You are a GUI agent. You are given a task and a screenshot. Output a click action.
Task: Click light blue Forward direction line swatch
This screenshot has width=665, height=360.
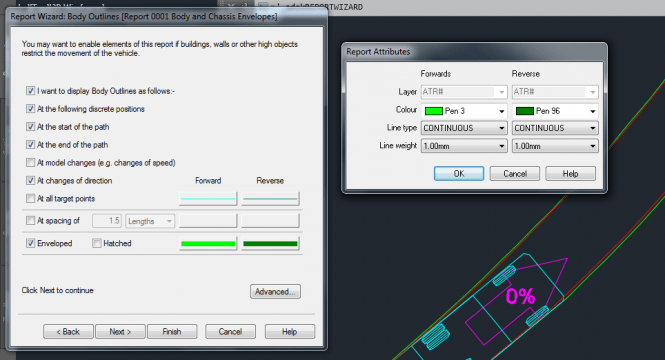208,198
